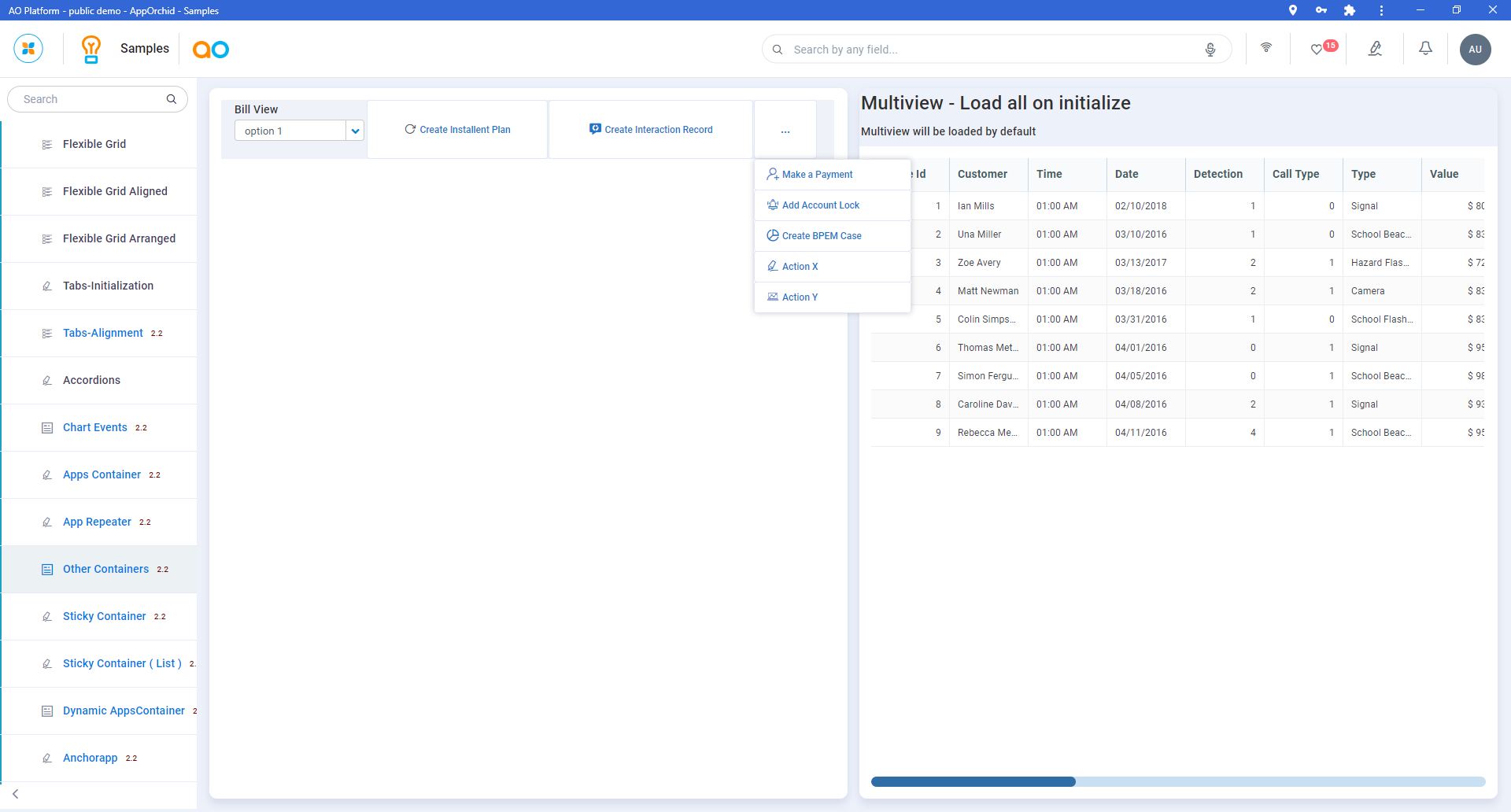Collapse the left sidebar with chevron

coord(16,794)
